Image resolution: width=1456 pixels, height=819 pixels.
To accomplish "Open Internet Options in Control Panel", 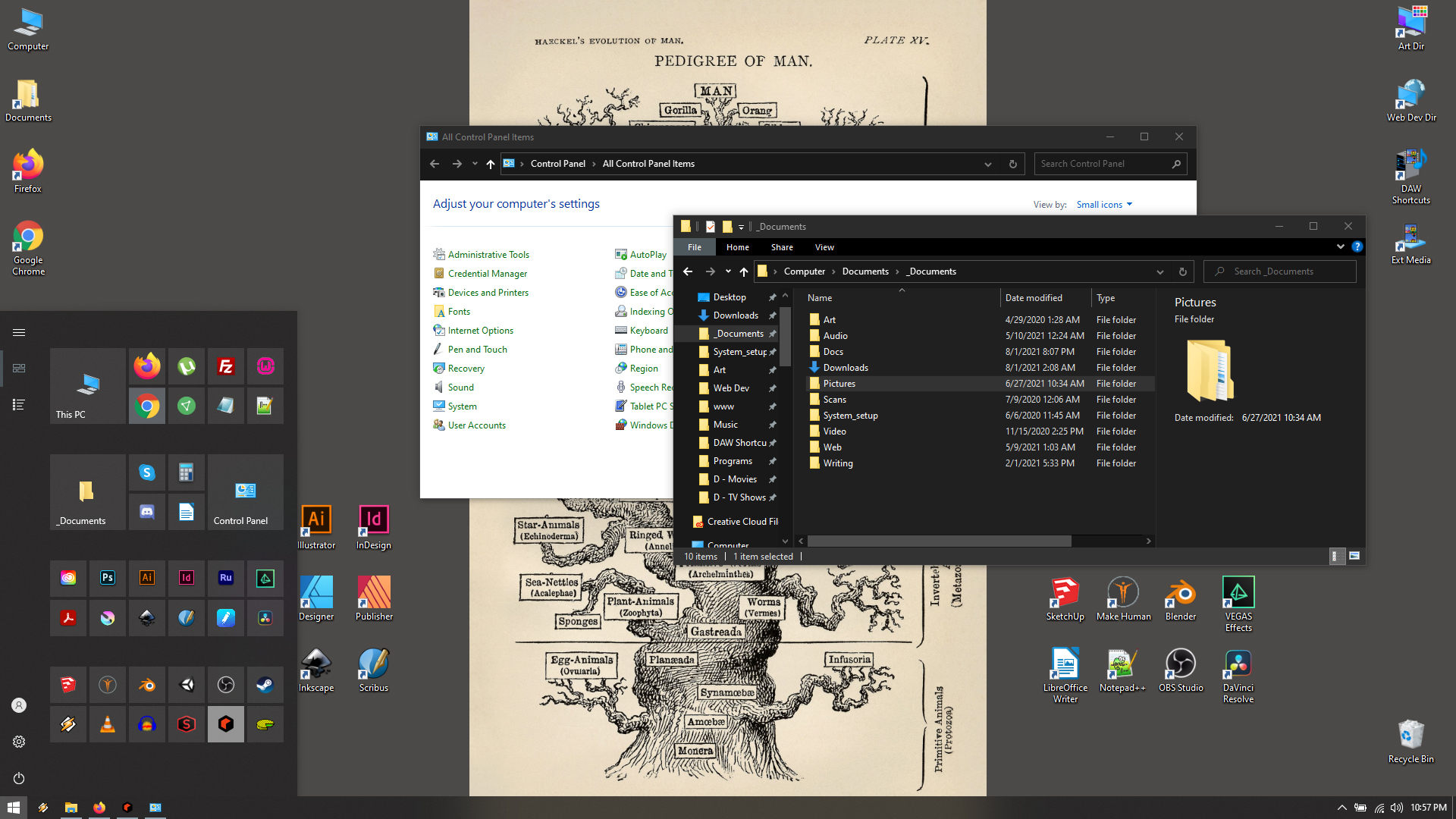I will 480,331.
